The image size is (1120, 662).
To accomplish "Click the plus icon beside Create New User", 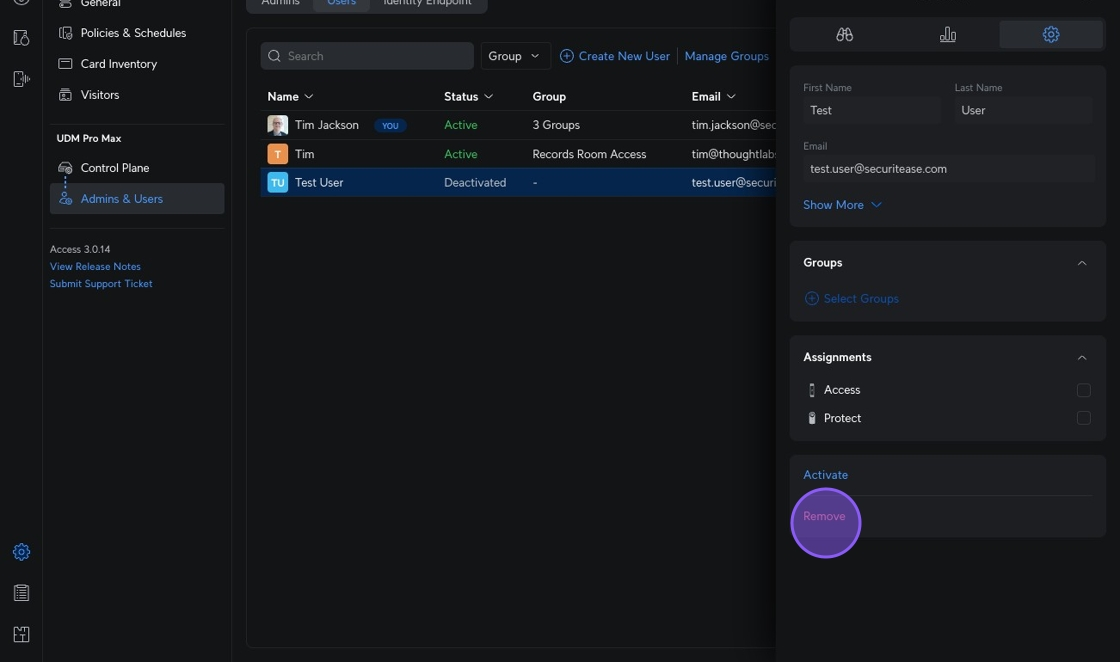I will coord(567,56).
